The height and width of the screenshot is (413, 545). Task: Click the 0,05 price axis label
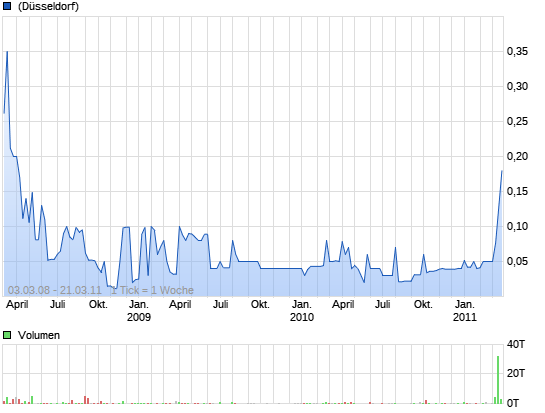click(x=517, y=261)
